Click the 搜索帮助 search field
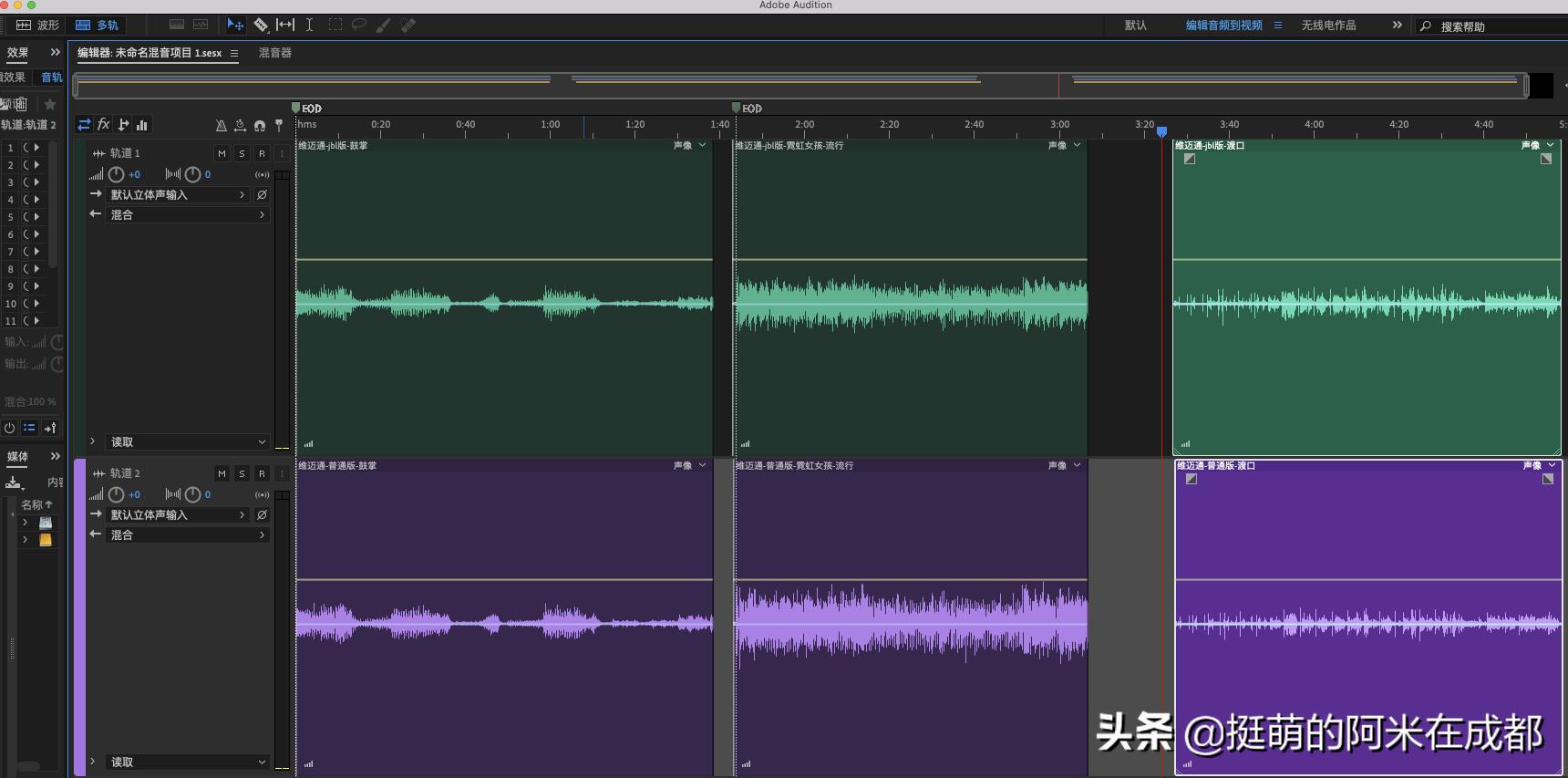The image size is (1568, 778). [x=1495, y=26]
